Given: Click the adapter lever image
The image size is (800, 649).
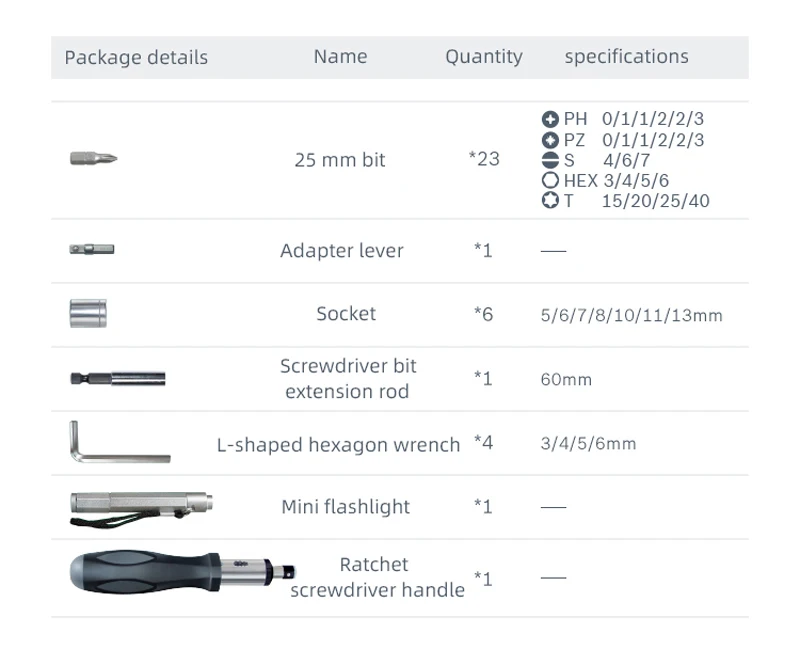Looking at the screenshot, I should [91, 249].
